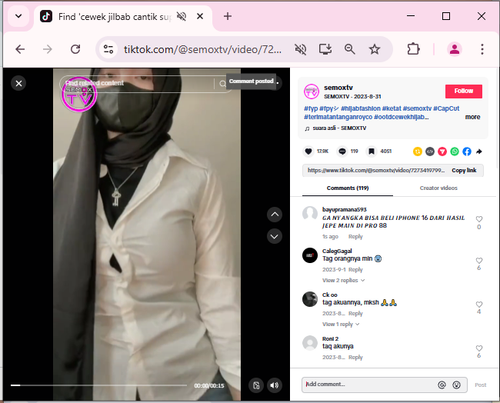This screenshot has height=403, width=500.
Task: Open zoom magnifier in address bar
Action: pyautogui.click(x=350, y=49)
